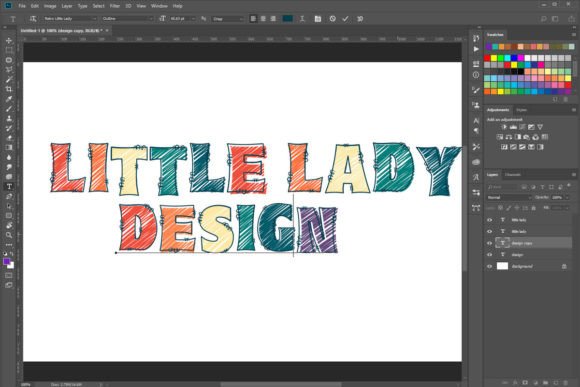Screen dimensions: 580x387
Task: Select the Eyedropper tool
Action: [x=9, y=99]
